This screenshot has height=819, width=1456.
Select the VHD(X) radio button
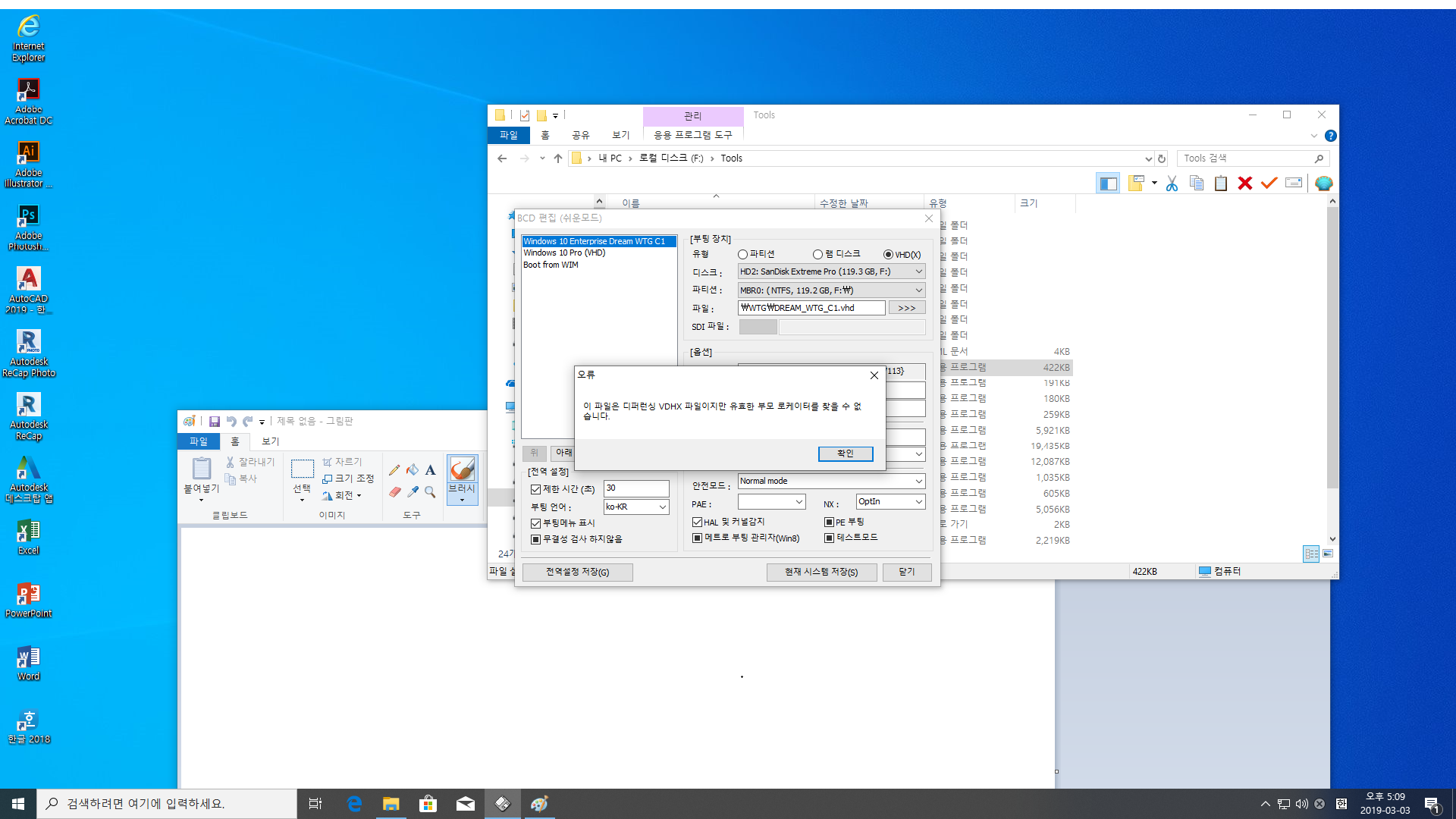888,255
